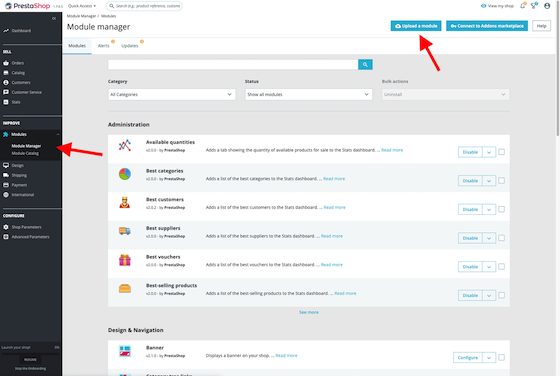This screenshot has width=560, height=376.
Task: Click the top product search field
Action: click(x=144, y=6)
